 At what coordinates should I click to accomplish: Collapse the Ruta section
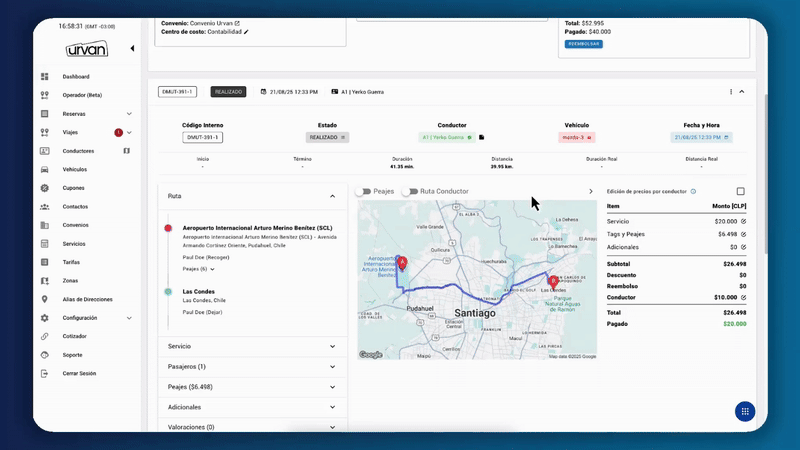(x=332, y=196)
